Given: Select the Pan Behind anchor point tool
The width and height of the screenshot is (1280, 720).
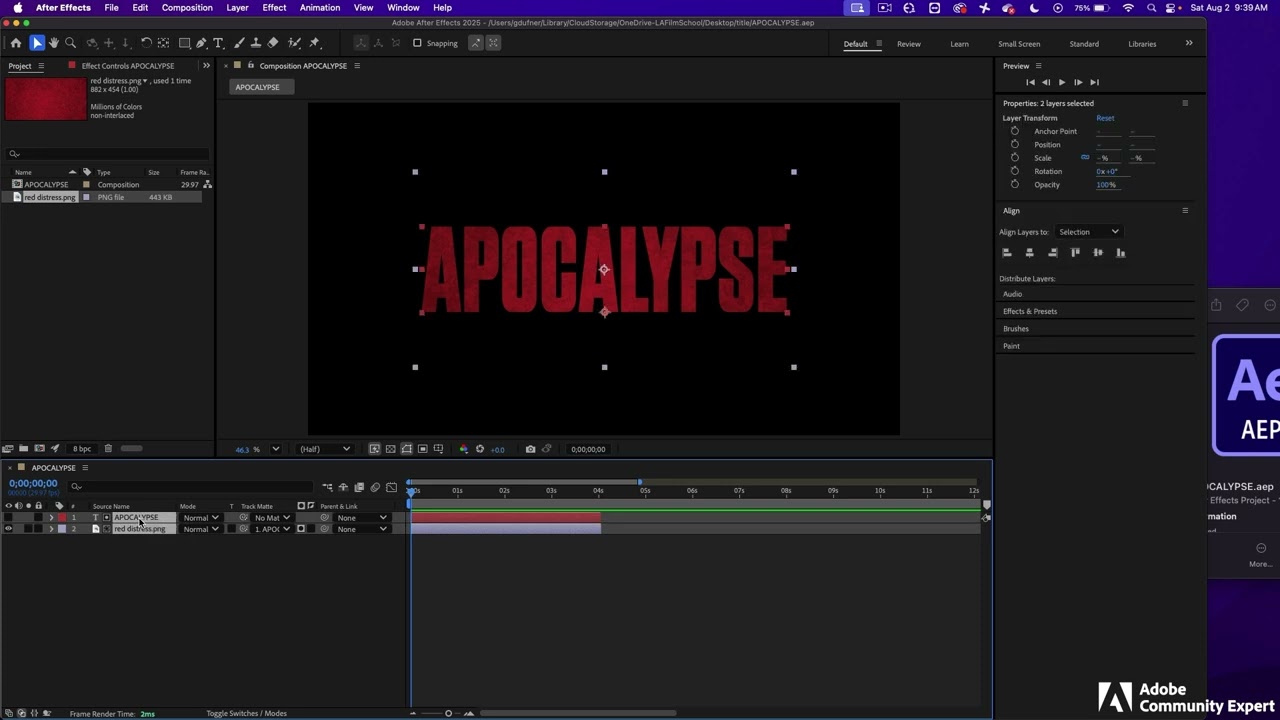Looking at the screenshot, I should pyautogui.click(x=163, y=43).
